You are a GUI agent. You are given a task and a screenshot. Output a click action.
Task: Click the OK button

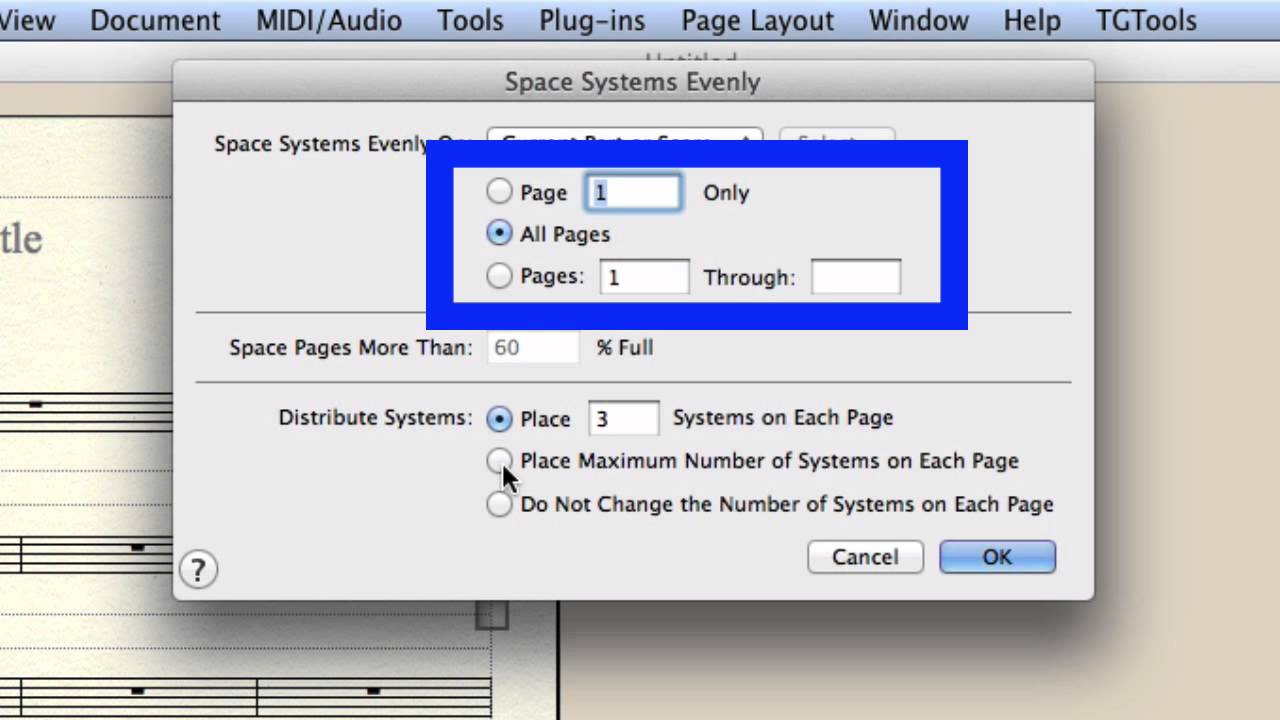[x=997, y=557]
